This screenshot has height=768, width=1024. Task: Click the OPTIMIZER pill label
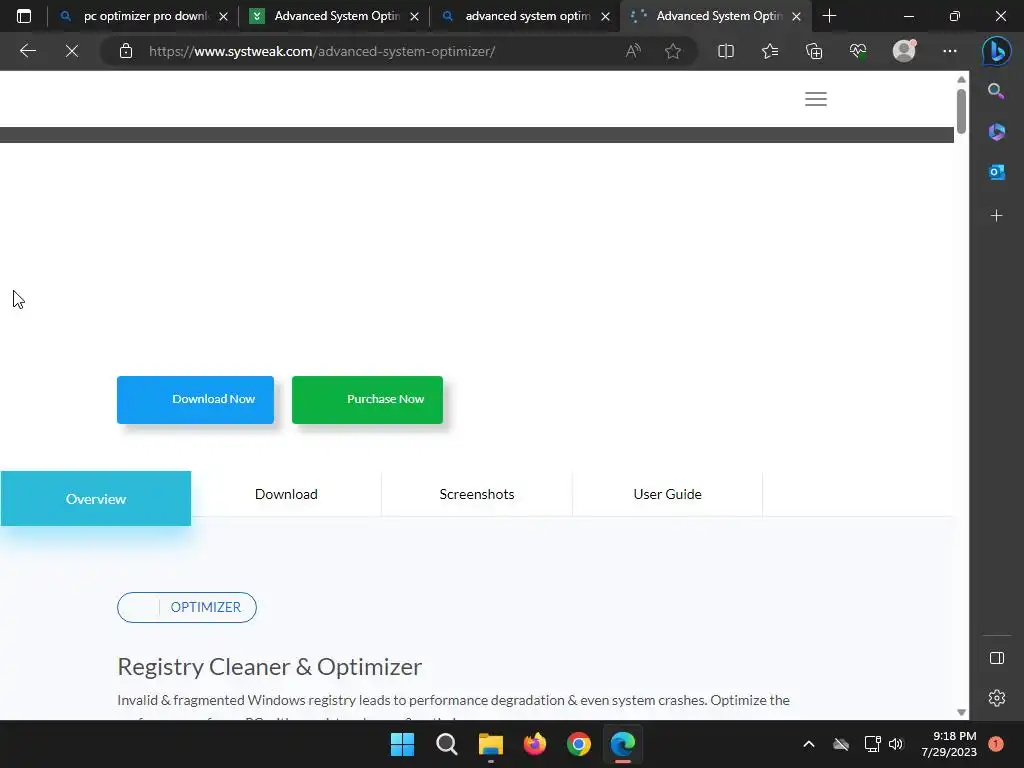(187, 607)
